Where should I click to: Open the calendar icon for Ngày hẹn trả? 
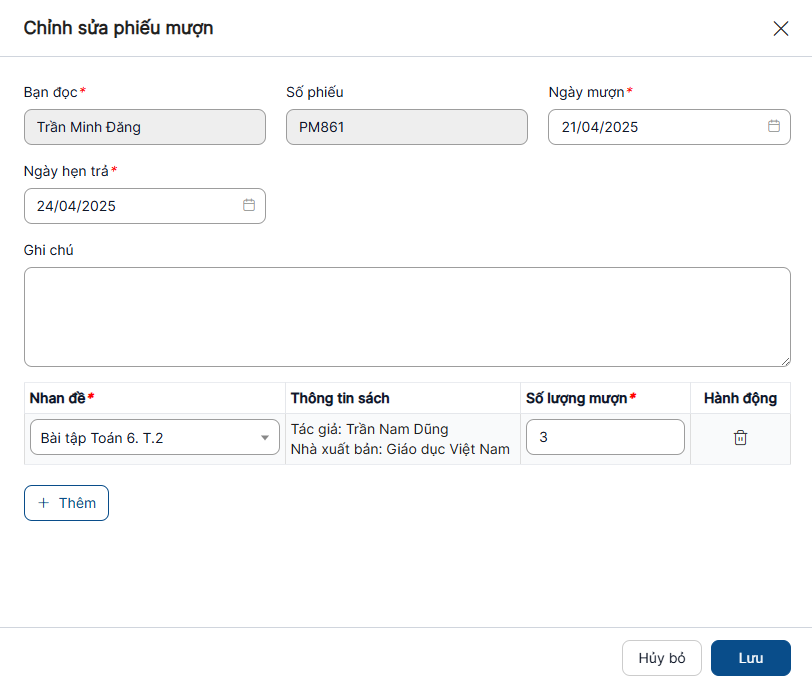tap(249, 206)
